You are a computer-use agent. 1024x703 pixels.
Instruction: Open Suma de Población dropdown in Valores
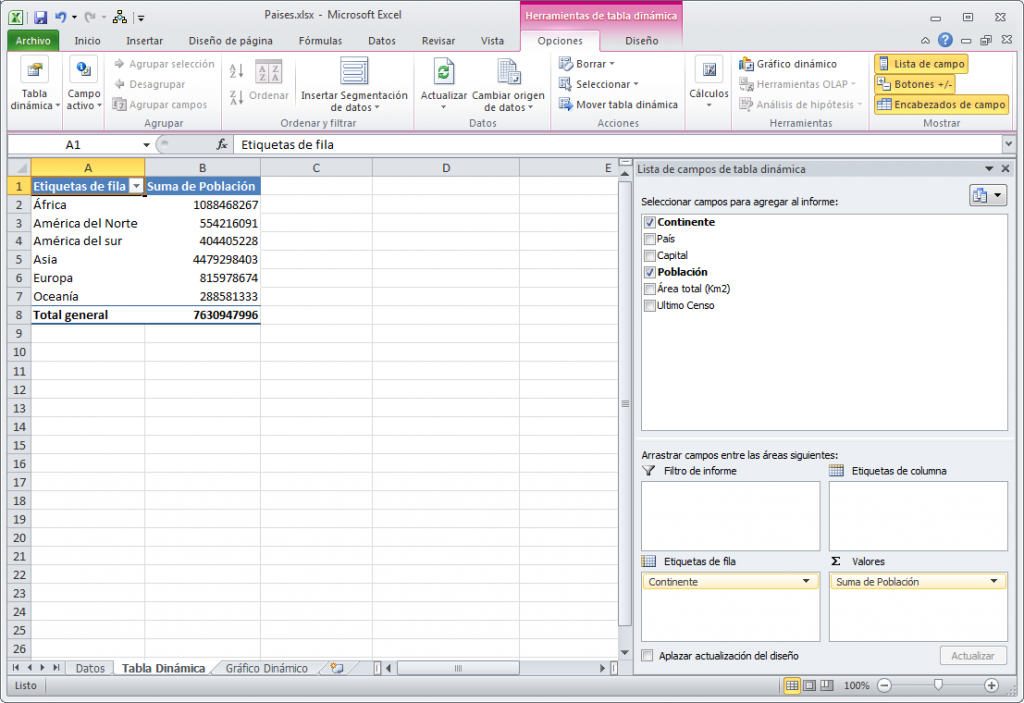(x=994, y=581)
